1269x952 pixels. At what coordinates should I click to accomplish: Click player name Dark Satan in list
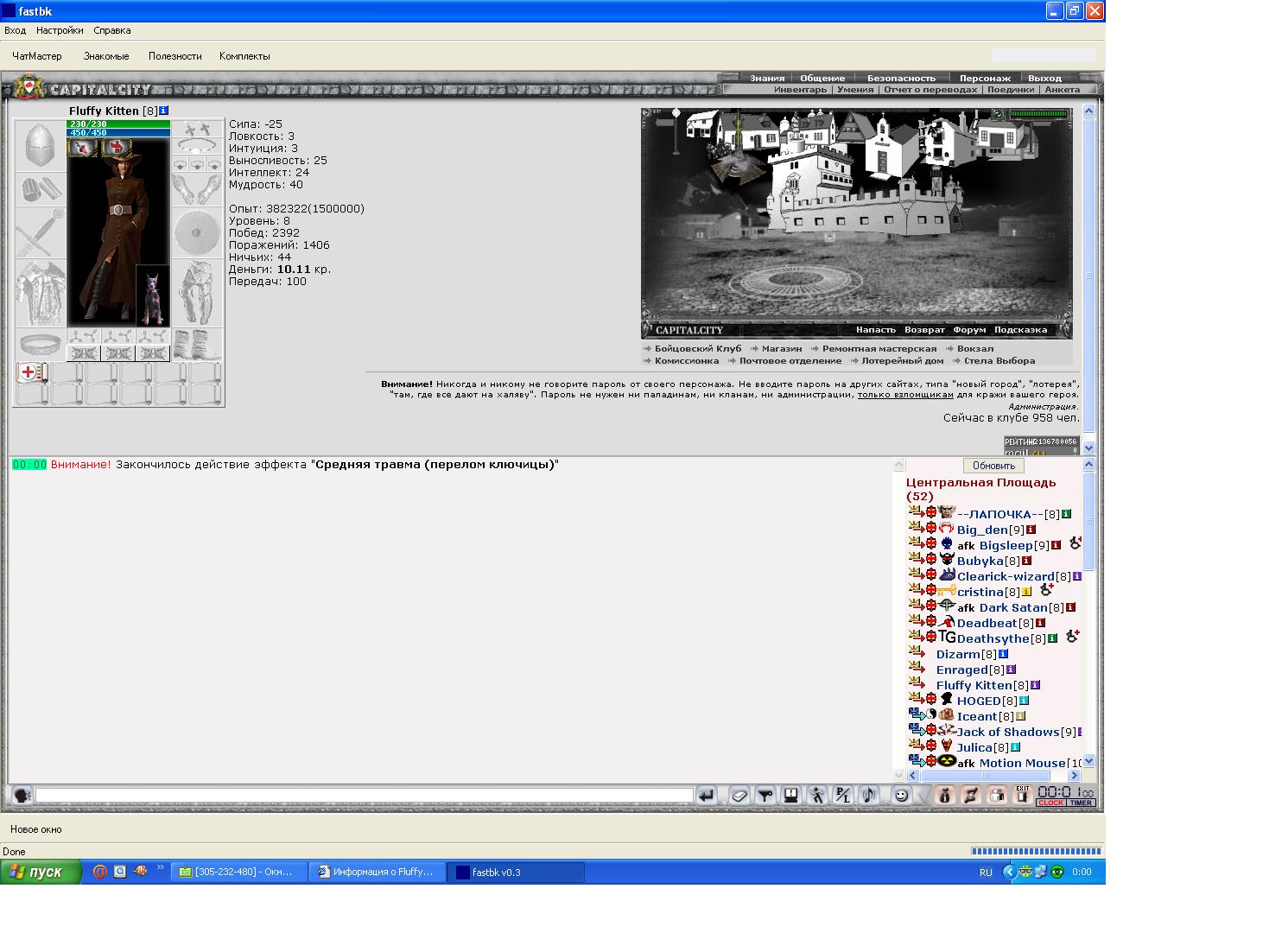tap(1013, 607)
